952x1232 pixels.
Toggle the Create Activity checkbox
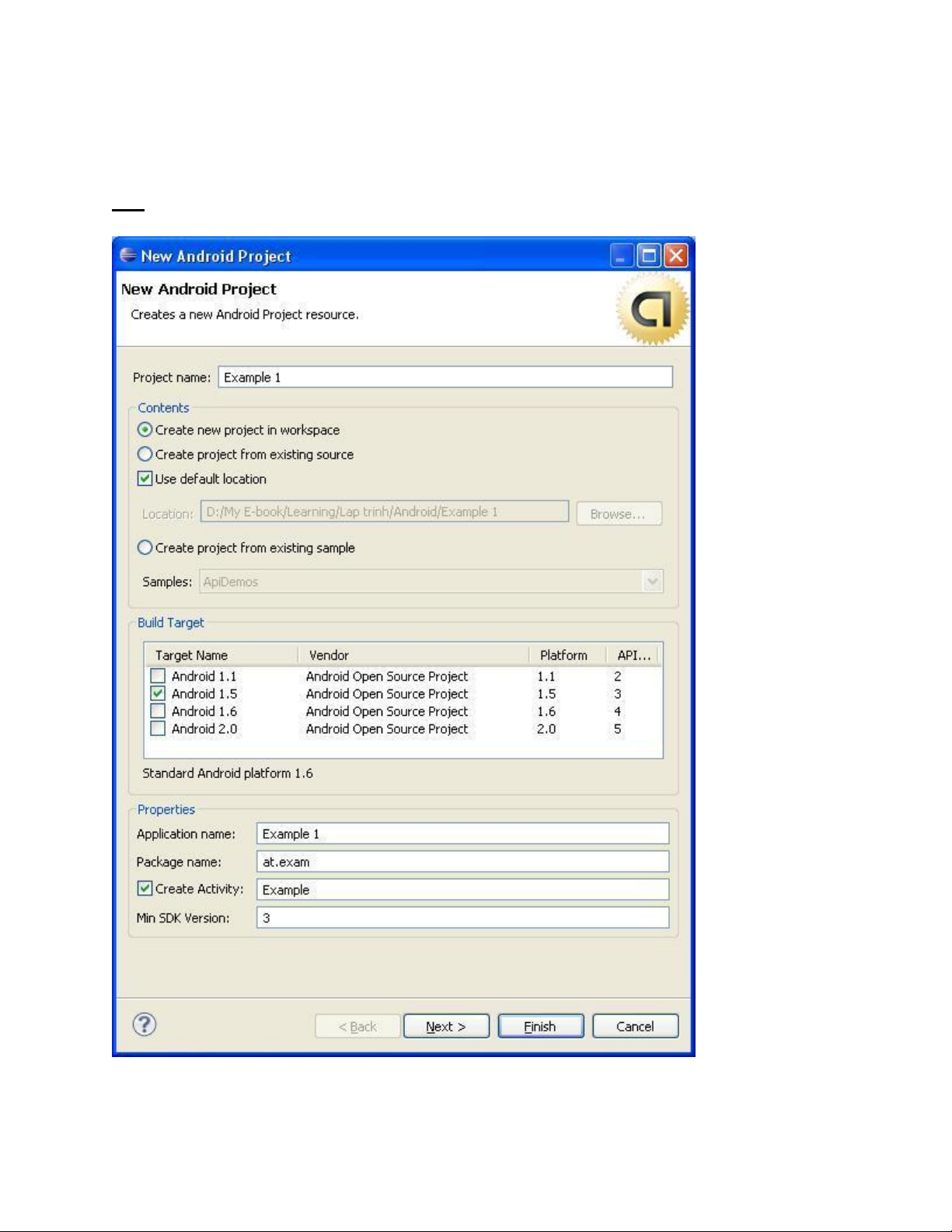coord(145,888)
